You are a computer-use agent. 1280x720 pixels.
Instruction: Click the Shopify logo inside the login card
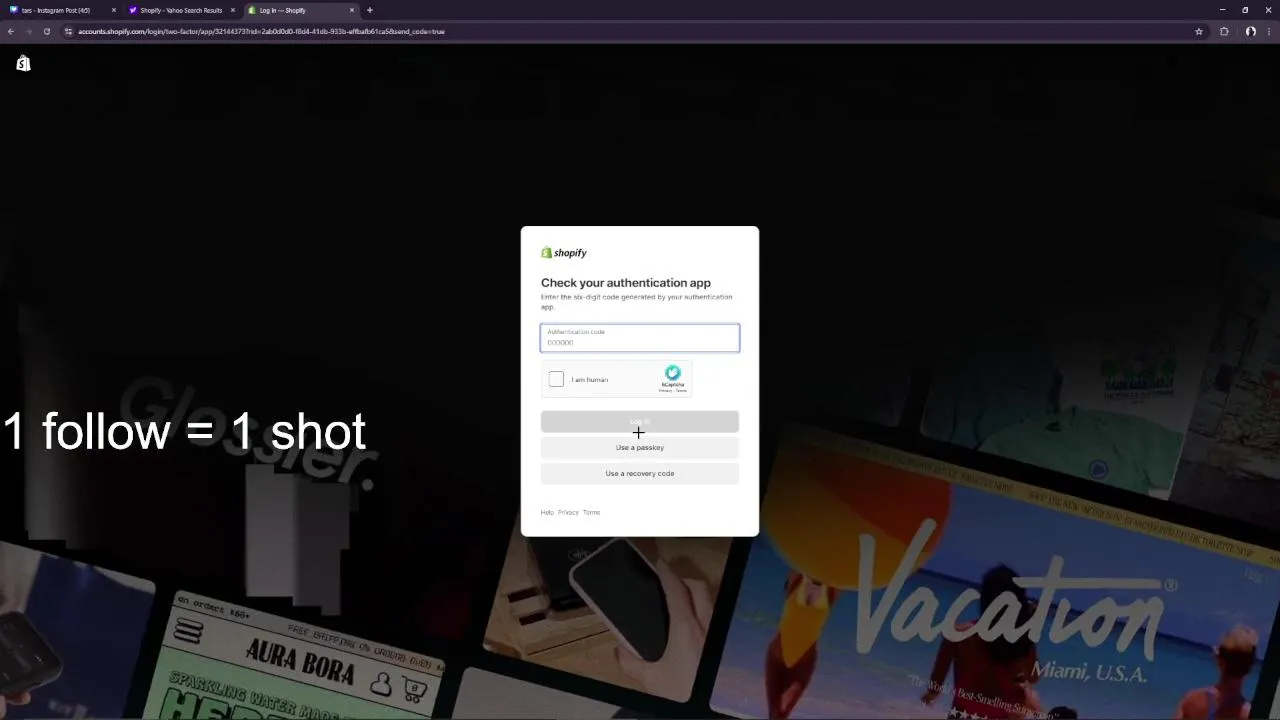tap(564, 253)
